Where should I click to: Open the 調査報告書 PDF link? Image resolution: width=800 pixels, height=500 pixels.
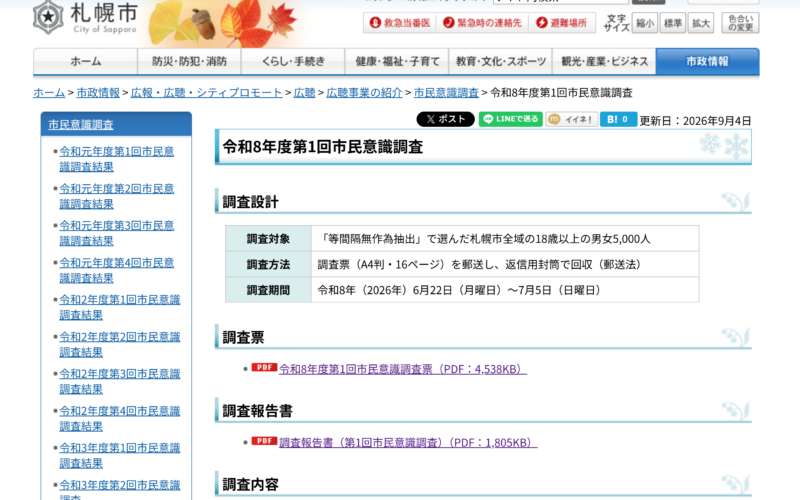click(x=408, y=442)
